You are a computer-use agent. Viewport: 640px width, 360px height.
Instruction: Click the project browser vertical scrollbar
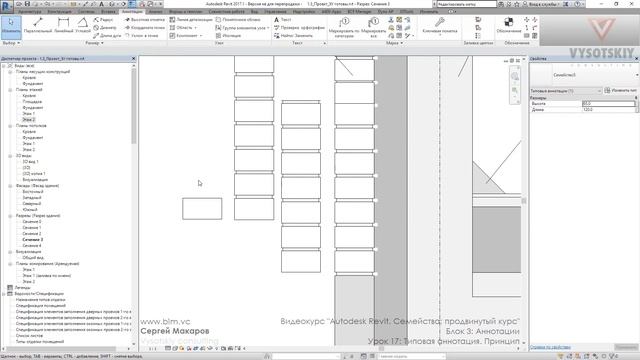[x=133, y=105]
